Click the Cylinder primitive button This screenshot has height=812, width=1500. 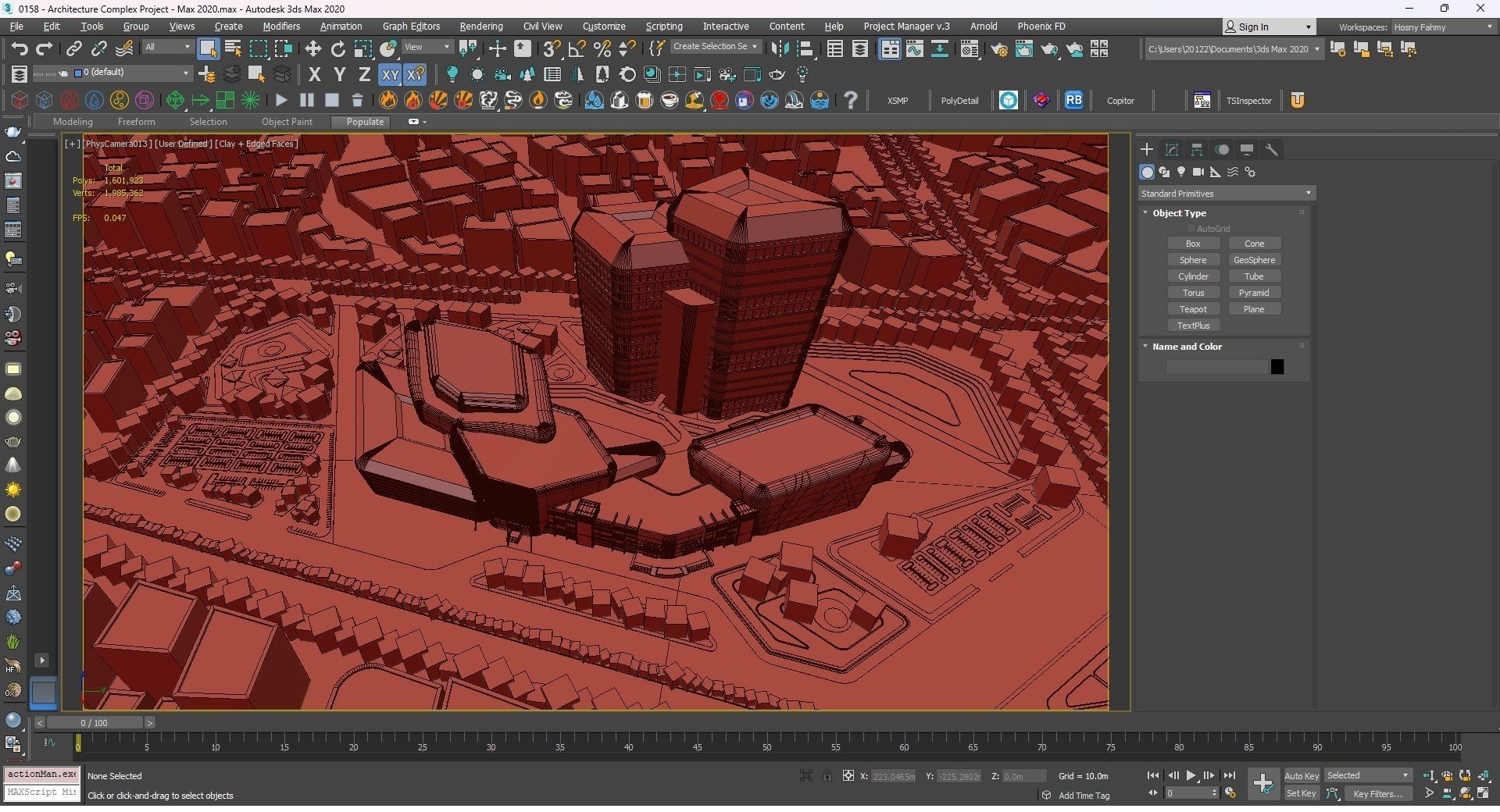[1193, 276]
